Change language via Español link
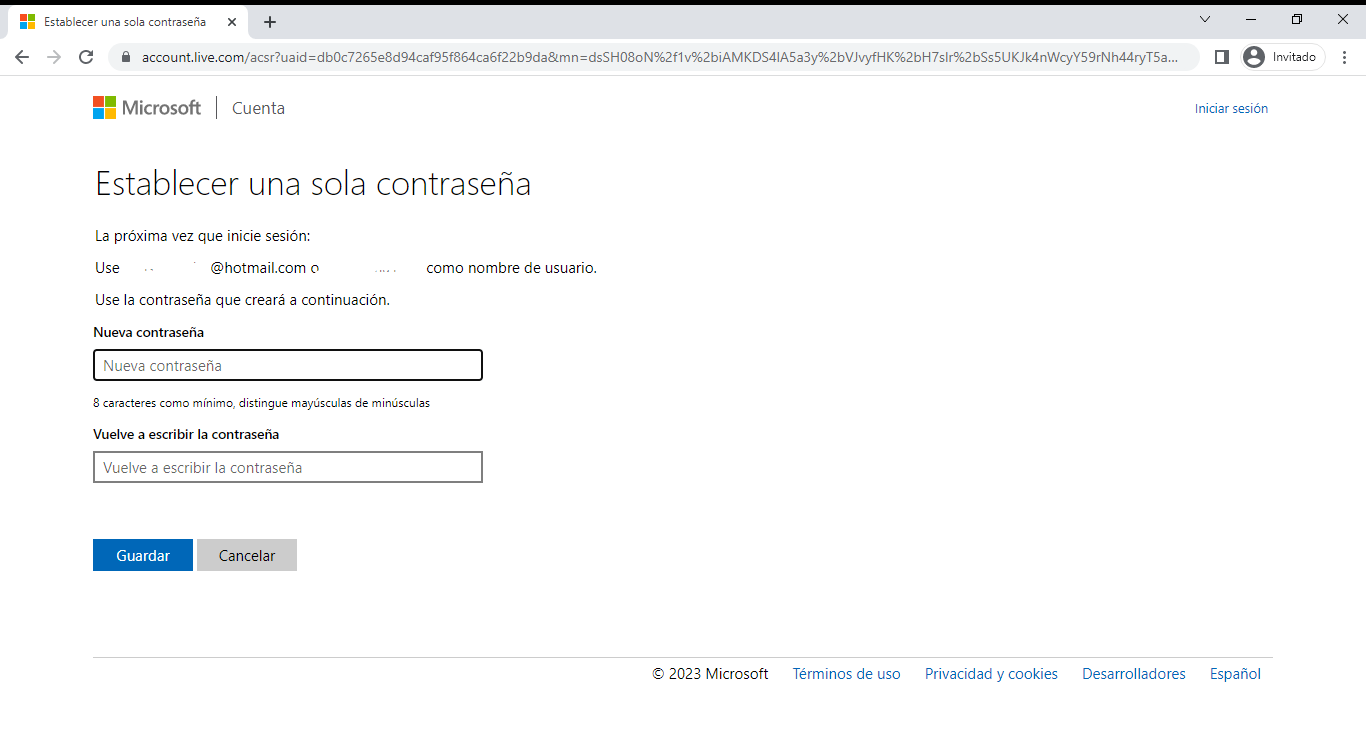Viewport: 1366px width, 730px height. click(1235, 674)
